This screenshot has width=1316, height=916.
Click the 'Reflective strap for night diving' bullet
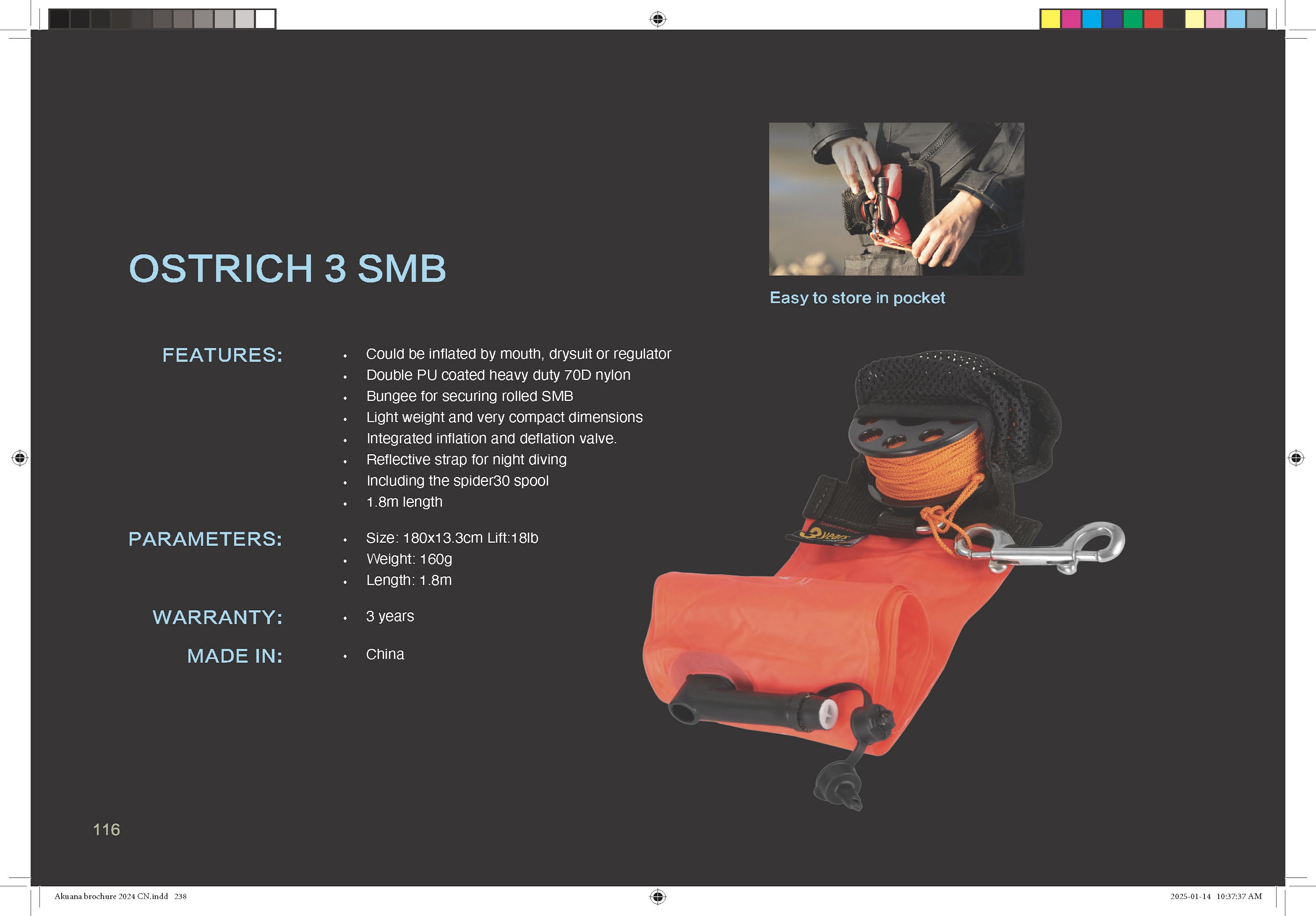coord(466,459)
